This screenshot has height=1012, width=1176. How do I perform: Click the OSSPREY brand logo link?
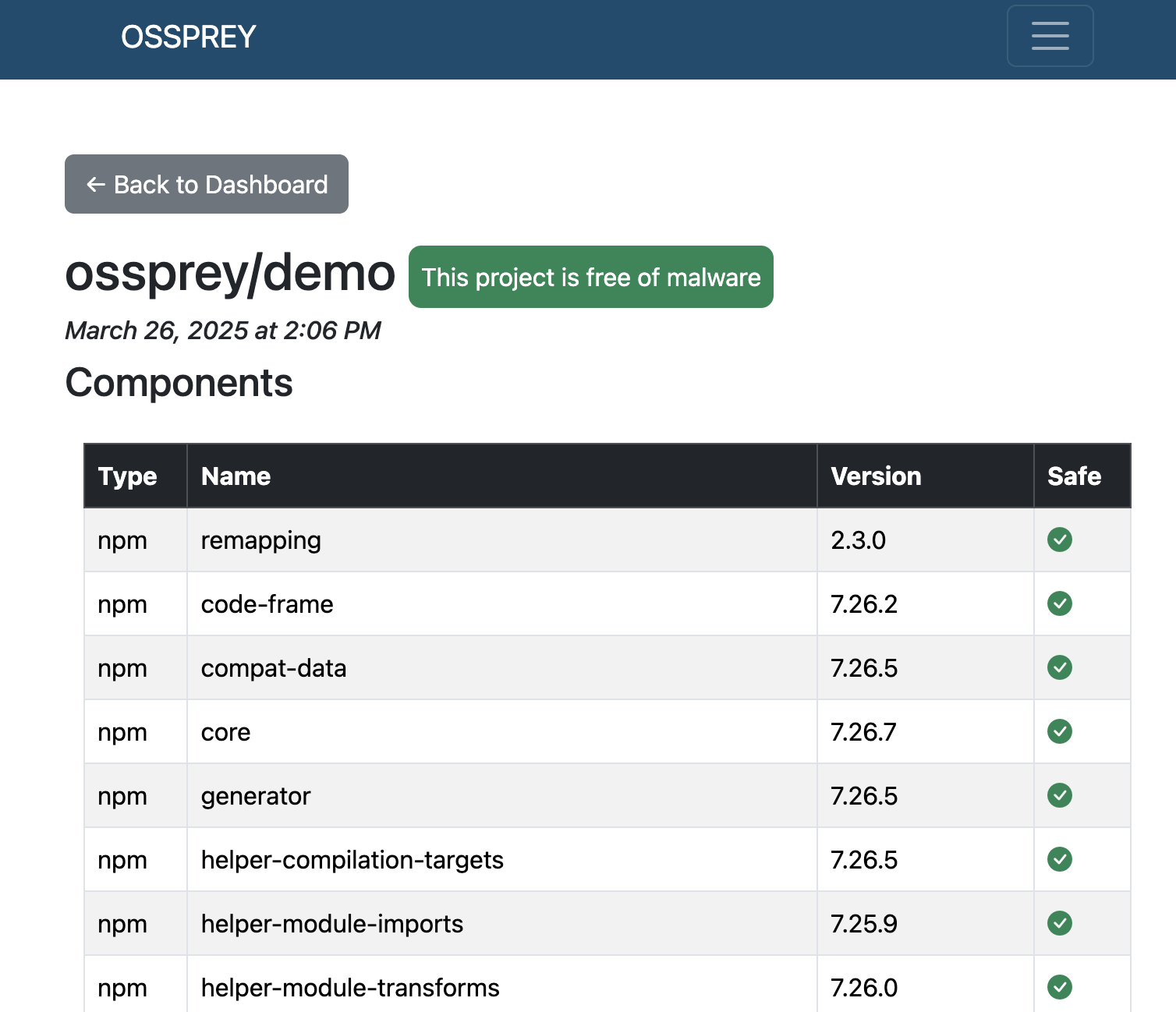coord(188,37)
